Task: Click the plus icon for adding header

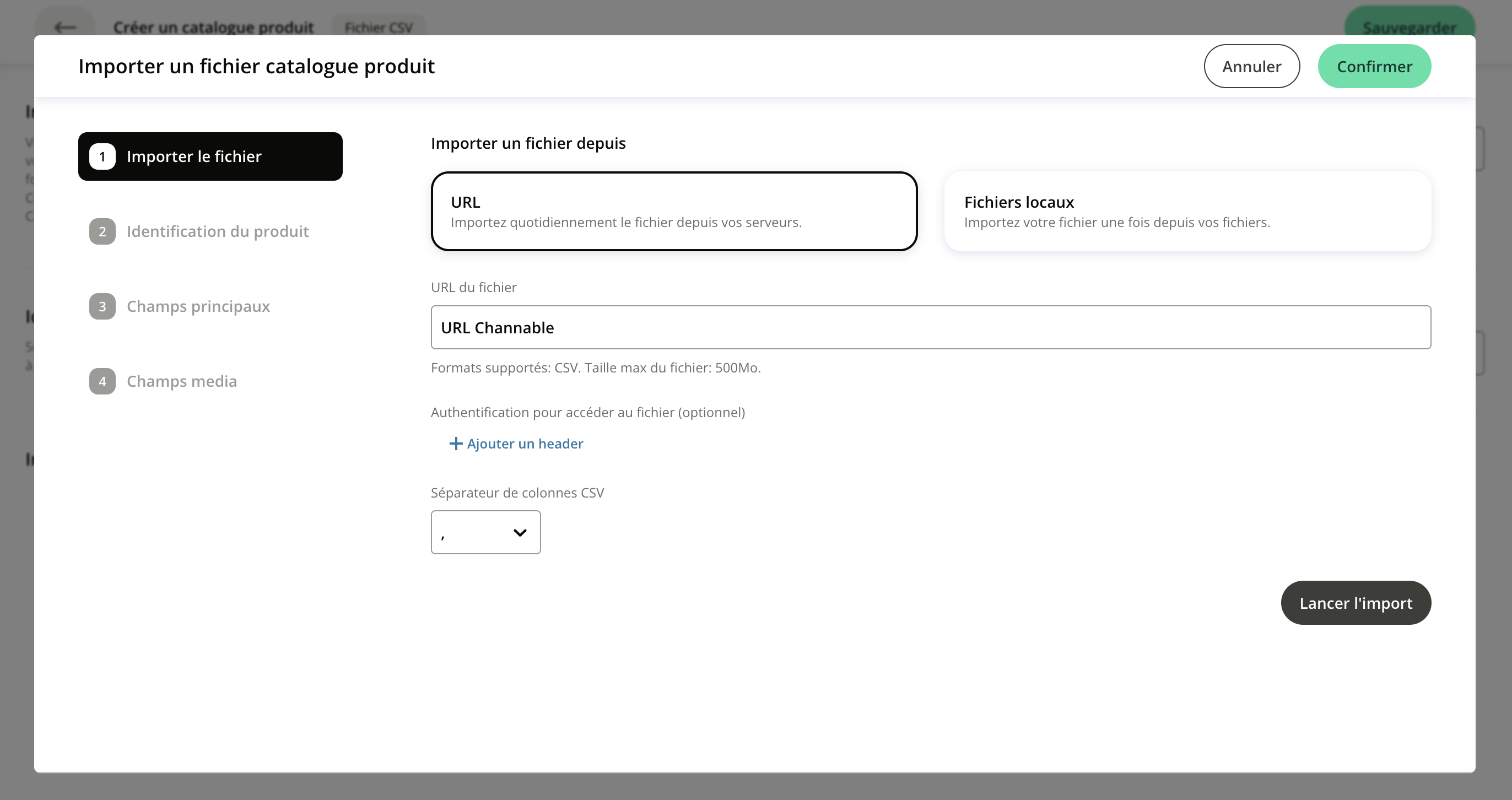Action: 456,444
